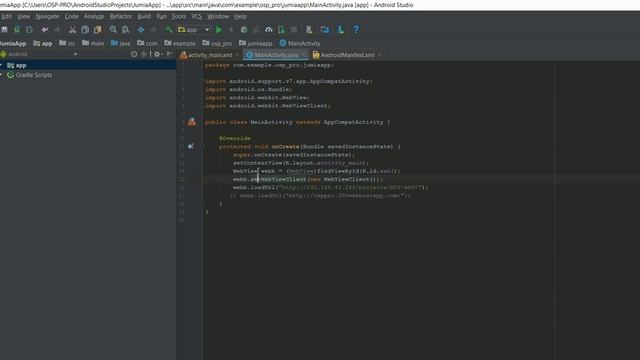Close the activity_main.xml tab

[x=237, y=55]
